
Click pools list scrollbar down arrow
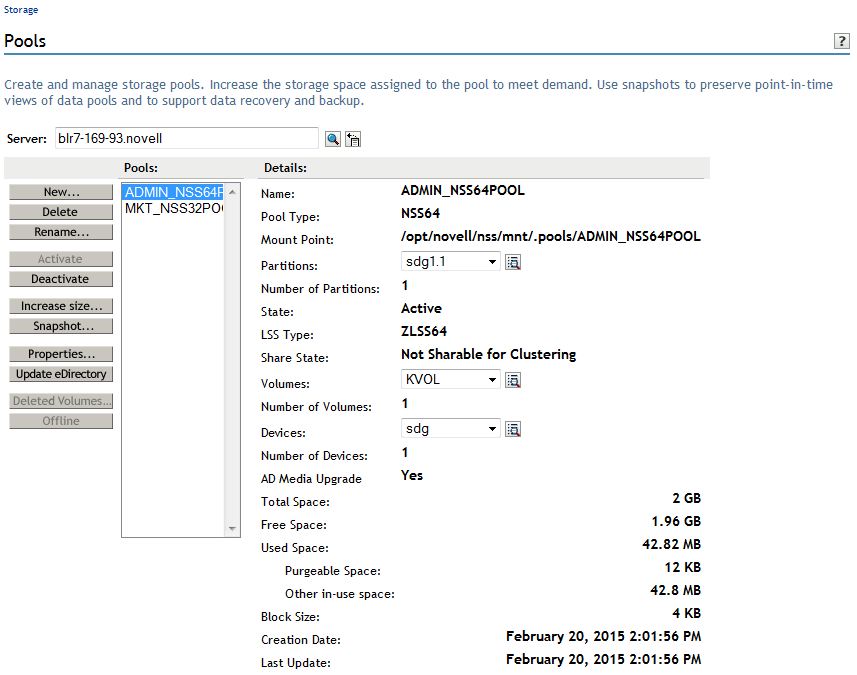pyautogui.click(x=232, y=529)
